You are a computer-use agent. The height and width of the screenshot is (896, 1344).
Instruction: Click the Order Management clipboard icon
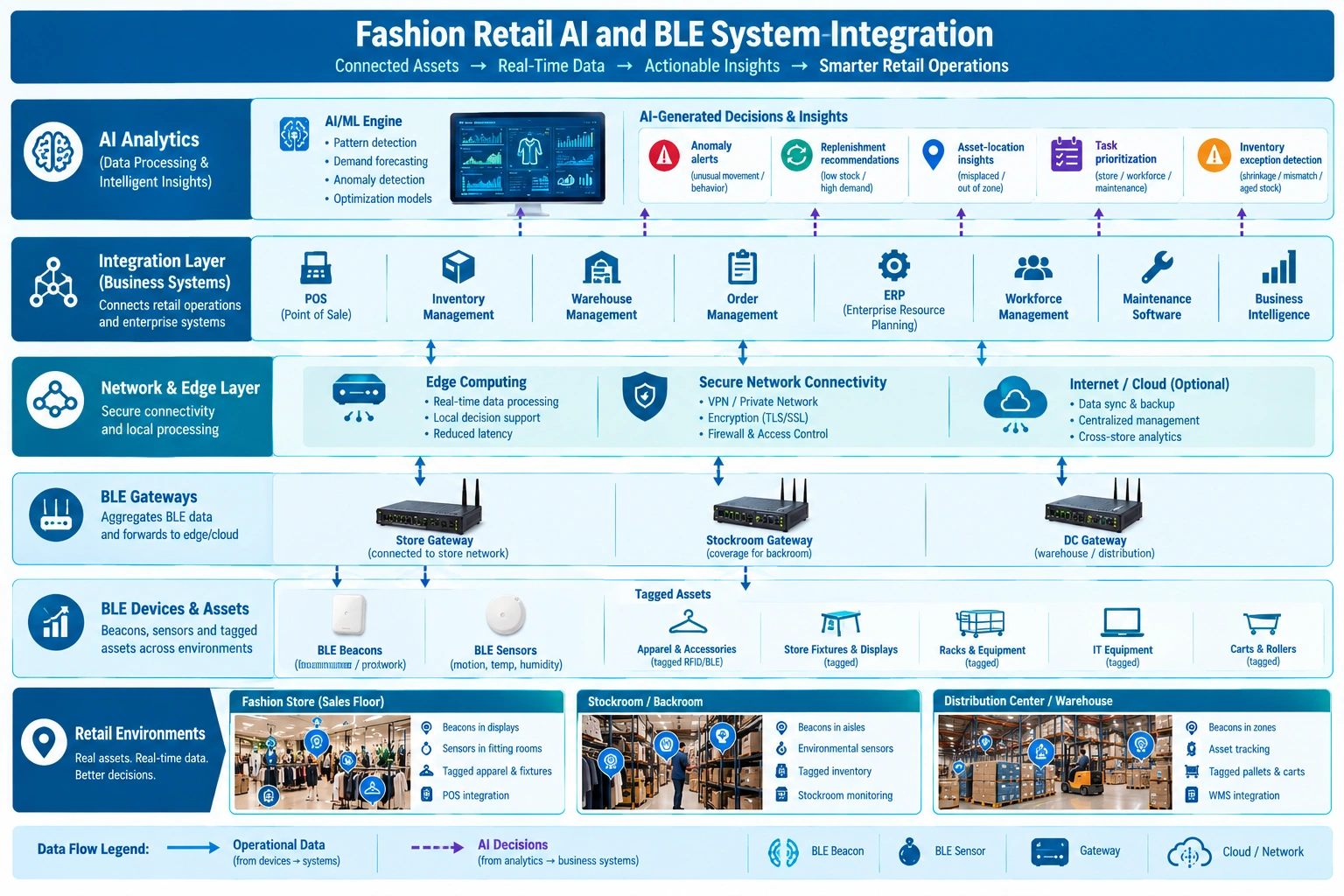[x=742, y=267]
